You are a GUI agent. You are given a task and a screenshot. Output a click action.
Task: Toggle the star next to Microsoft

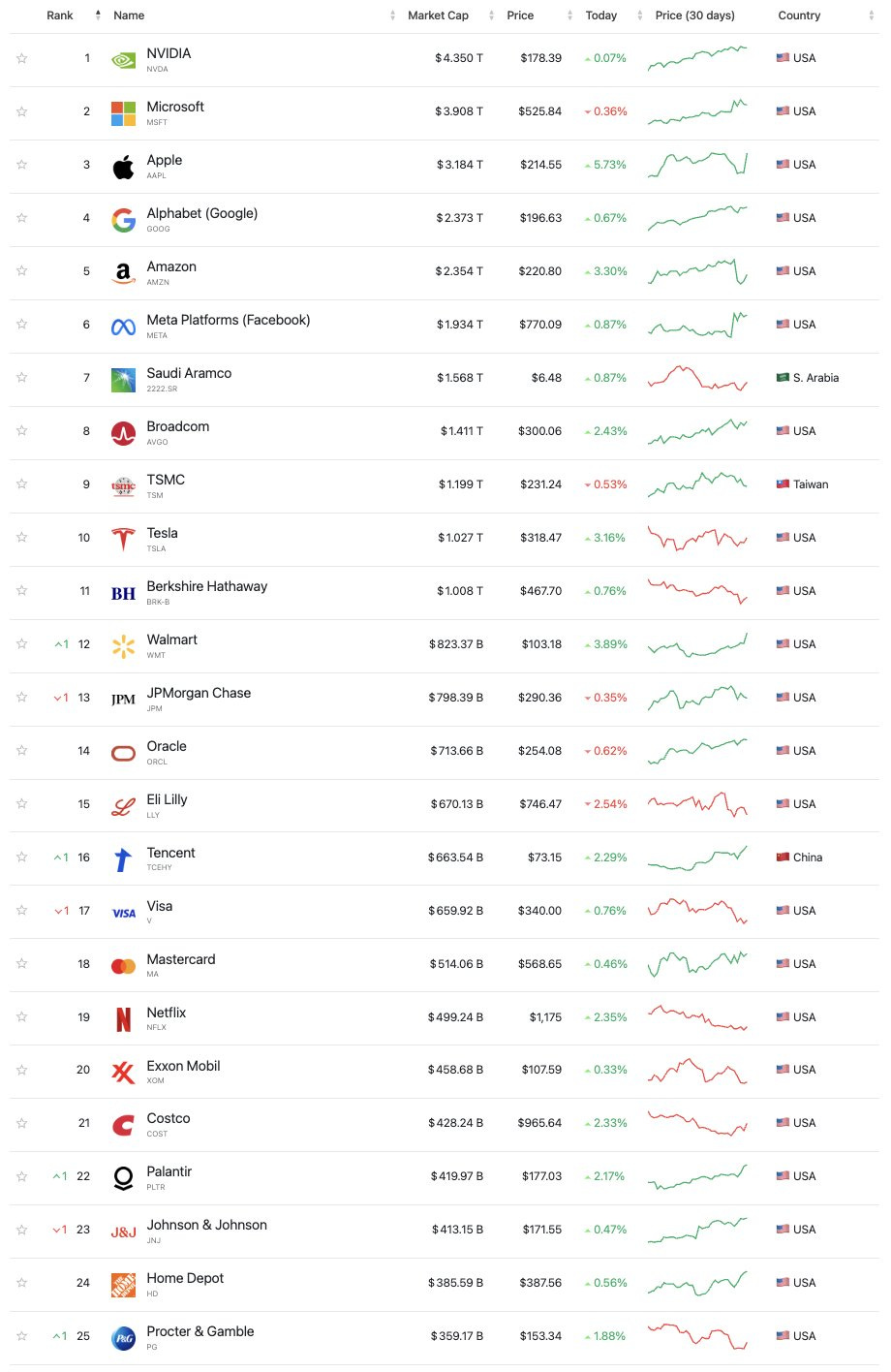click(x=21, y=111)
